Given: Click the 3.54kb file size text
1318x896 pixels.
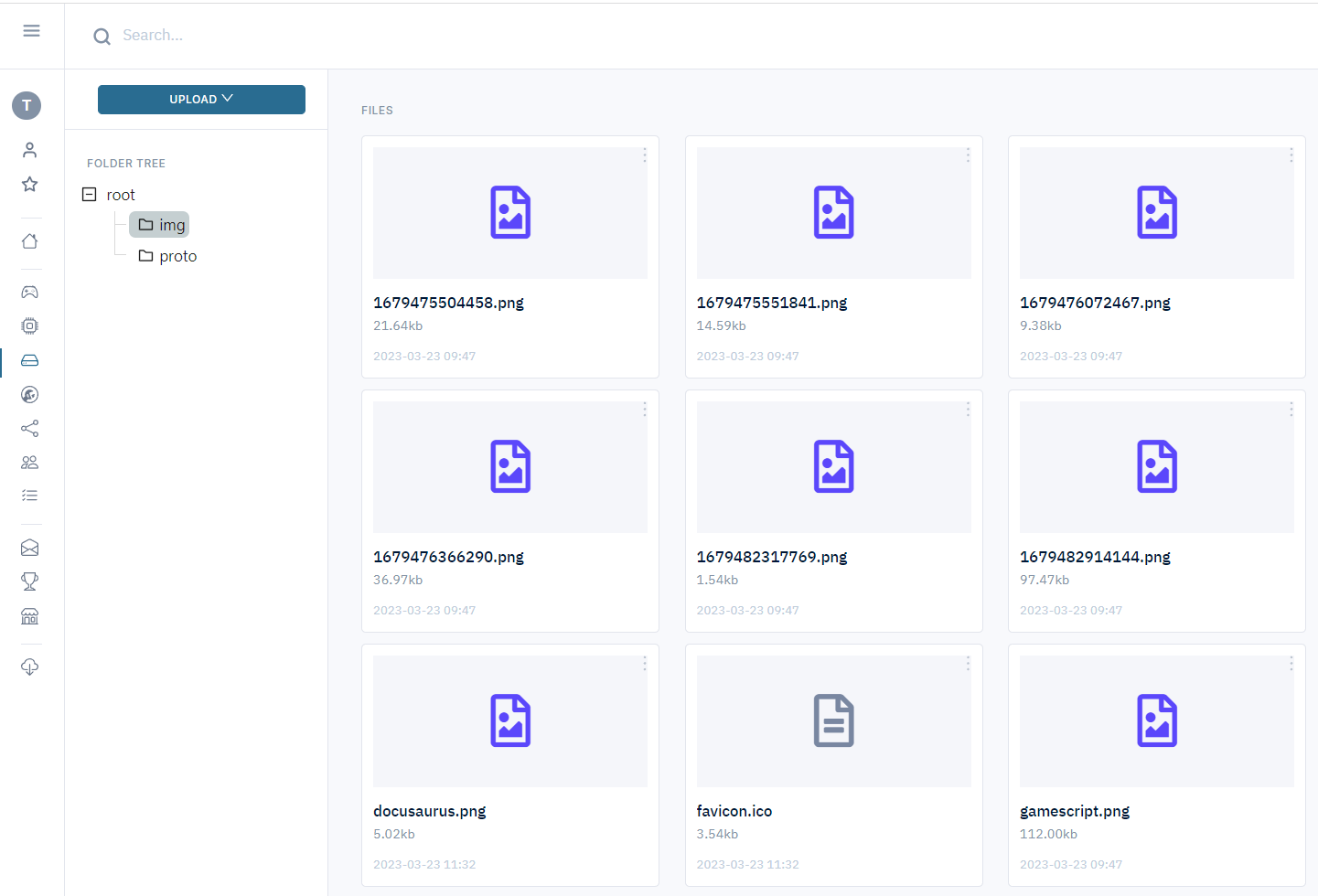Looking at the screenshot, I should 717,834.
